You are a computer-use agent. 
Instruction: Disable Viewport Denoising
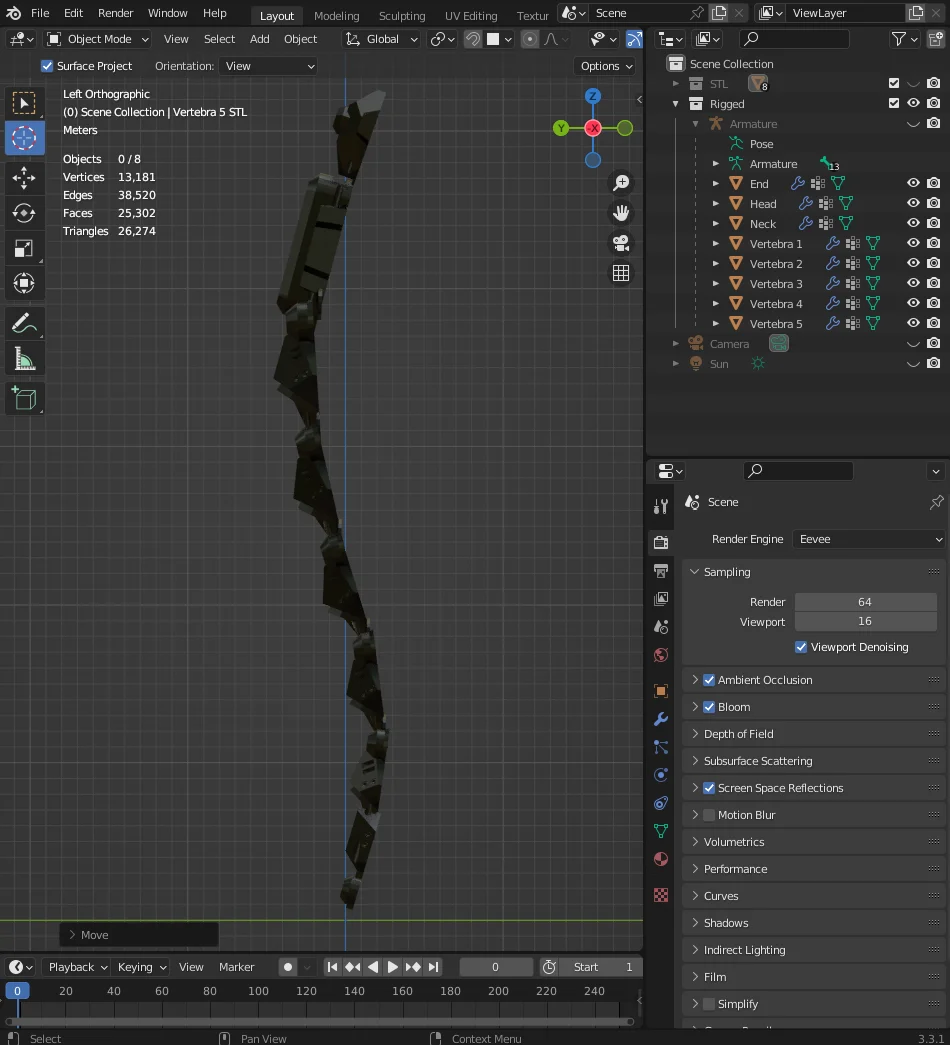pyautogui.click(x=801, y=647)
